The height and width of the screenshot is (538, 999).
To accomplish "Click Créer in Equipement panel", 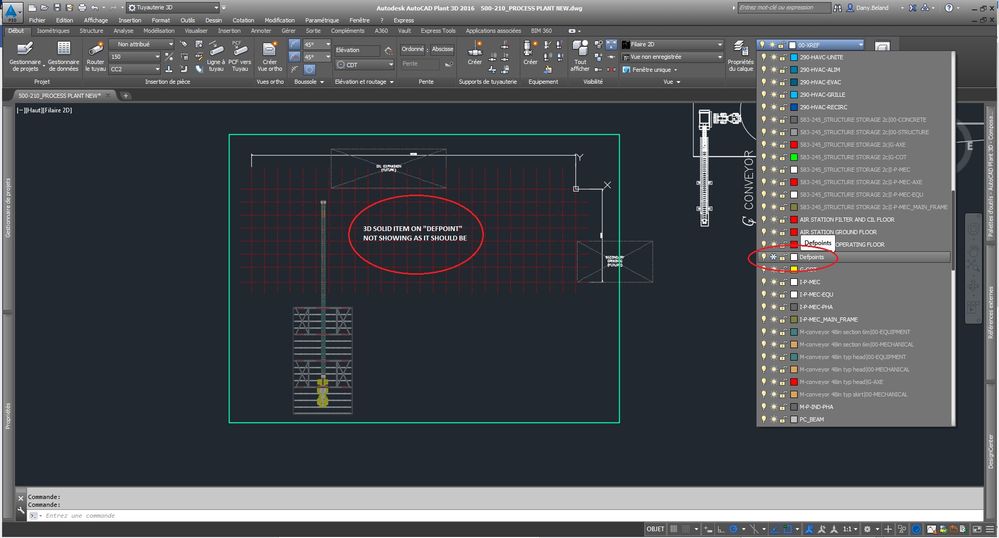I will [x=530, y=53].
